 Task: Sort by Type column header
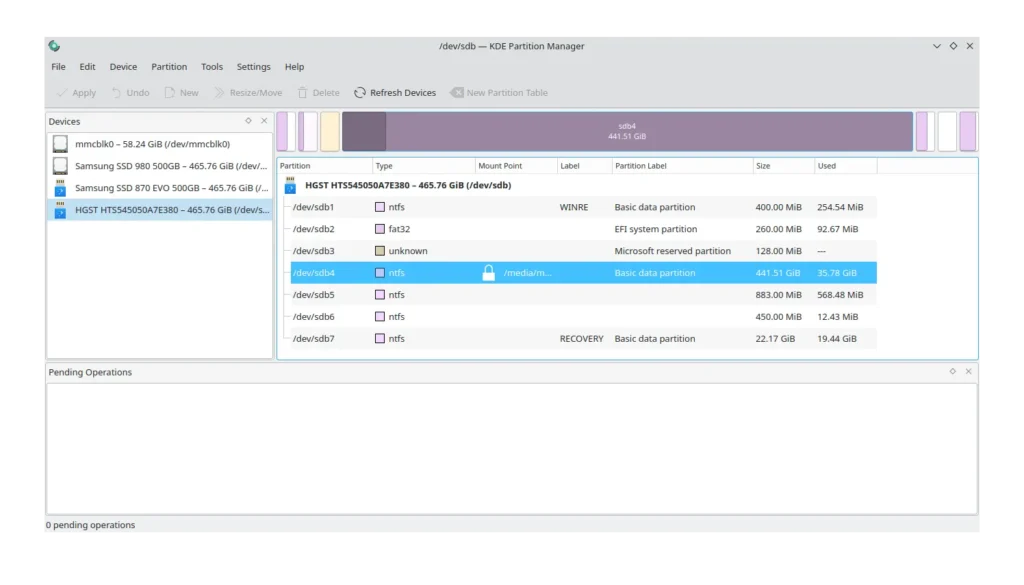tap(423, 166)
